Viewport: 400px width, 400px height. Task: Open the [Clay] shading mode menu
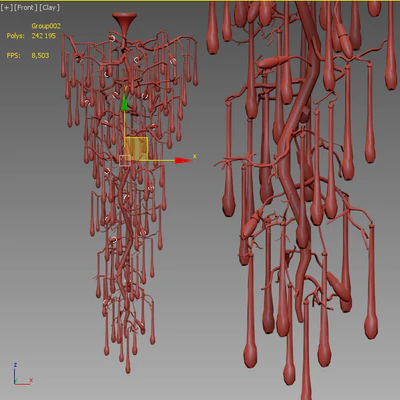pyautogui.click(x=49, y=8)
